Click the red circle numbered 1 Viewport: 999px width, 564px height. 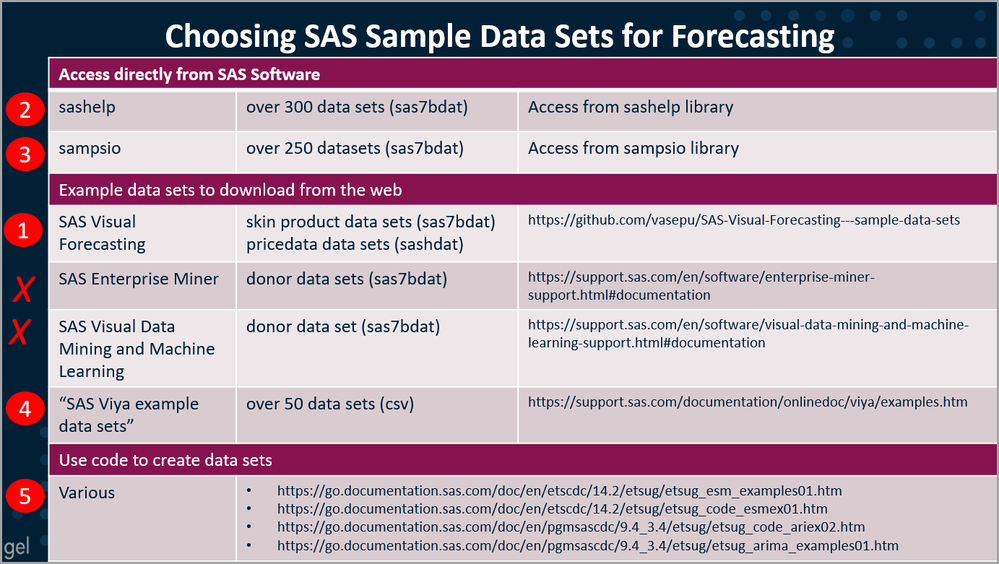tap(22, 233)
